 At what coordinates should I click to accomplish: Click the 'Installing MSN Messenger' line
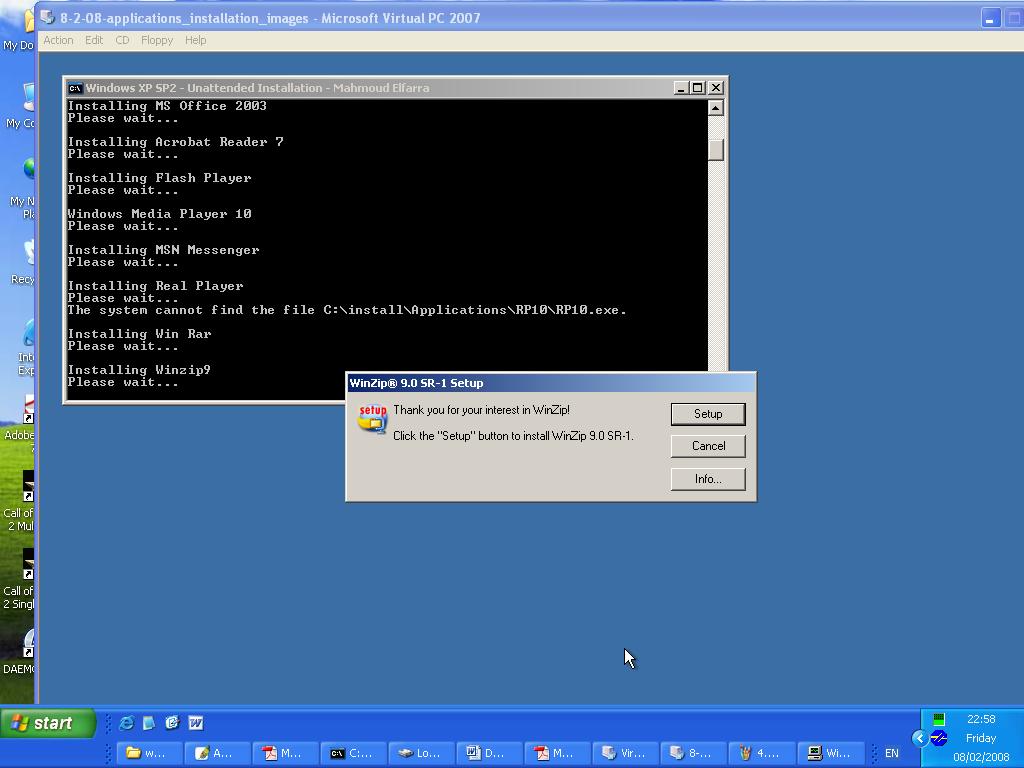coord(163,249)
